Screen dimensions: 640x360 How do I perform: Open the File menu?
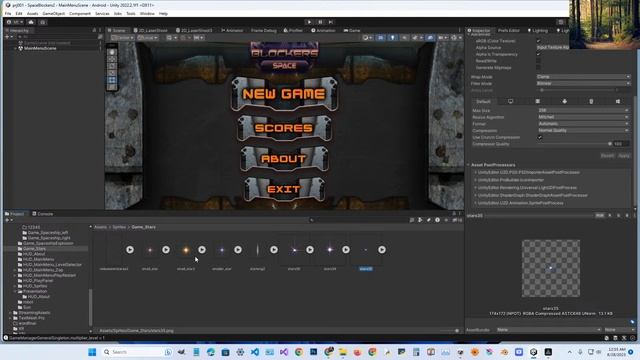(x=8, y=13)
